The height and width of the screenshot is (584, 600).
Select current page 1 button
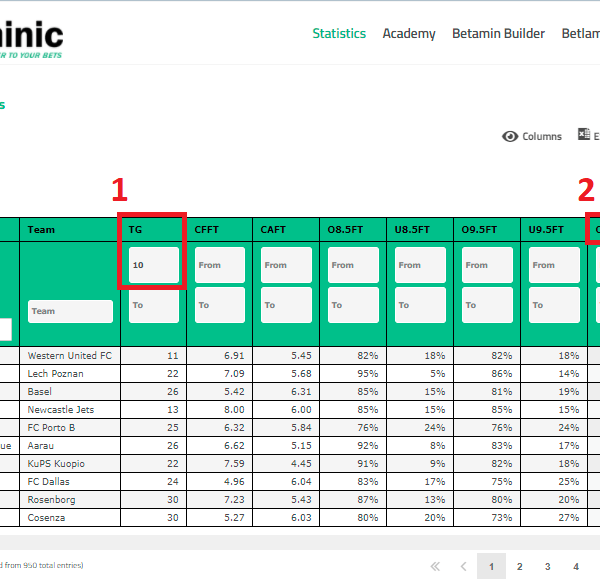point(492,566)
